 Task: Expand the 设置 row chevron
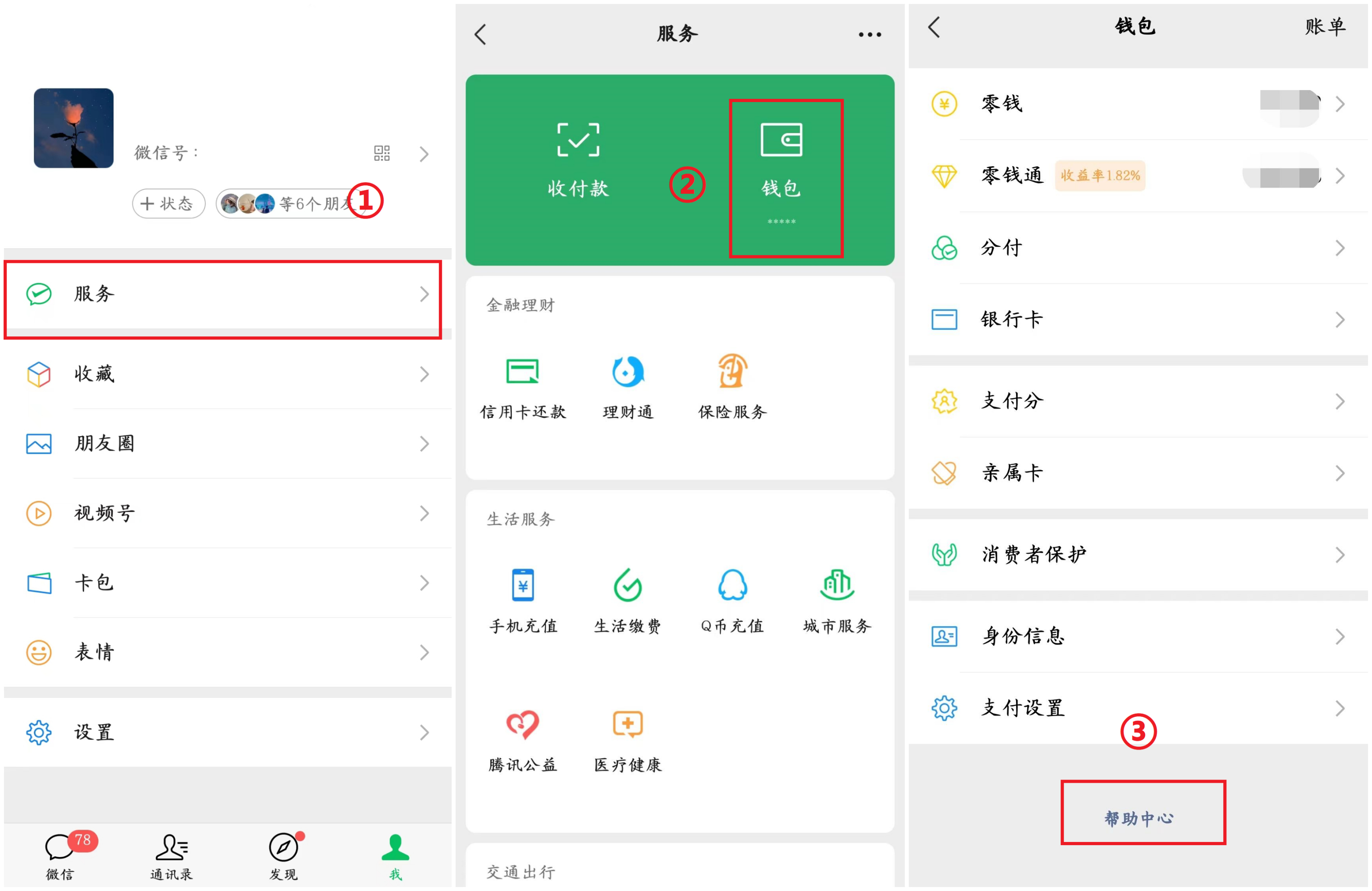424,733
